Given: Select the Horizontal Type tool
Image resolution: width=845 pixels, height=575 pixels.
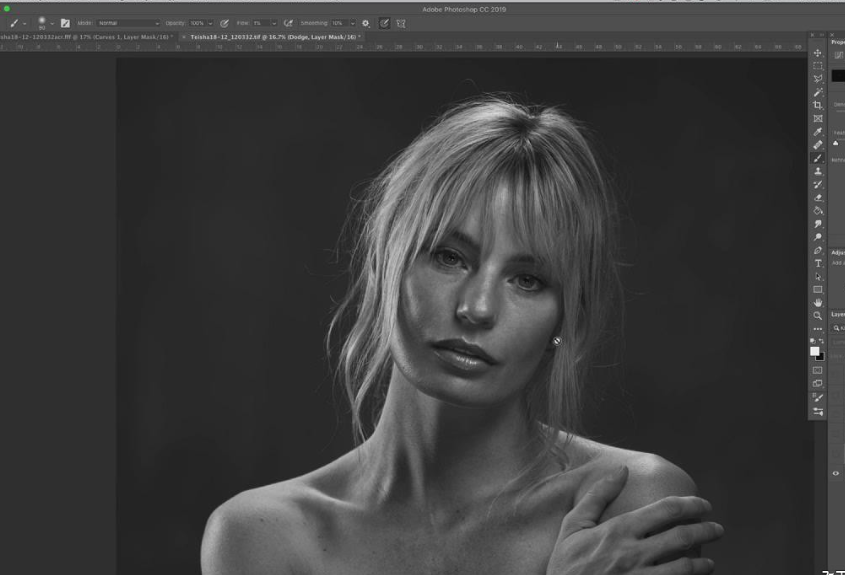Looking at the screenshot, I should pos(818,263).
